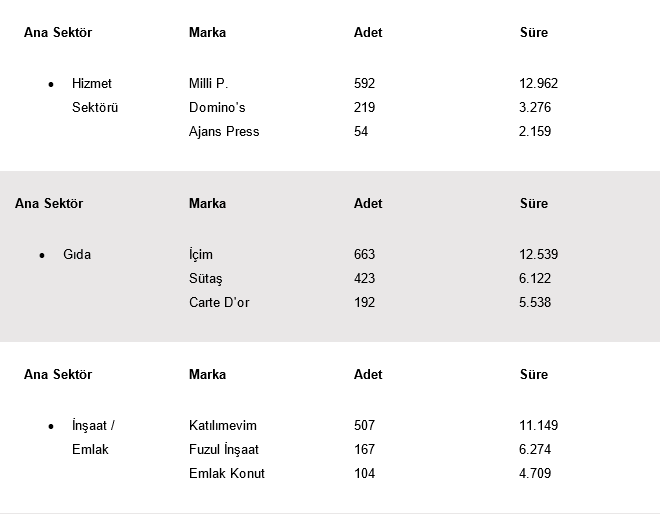Select the İçim brand name
The height and width of the screenshot is (514, 660).
click(x=201, y=255)
